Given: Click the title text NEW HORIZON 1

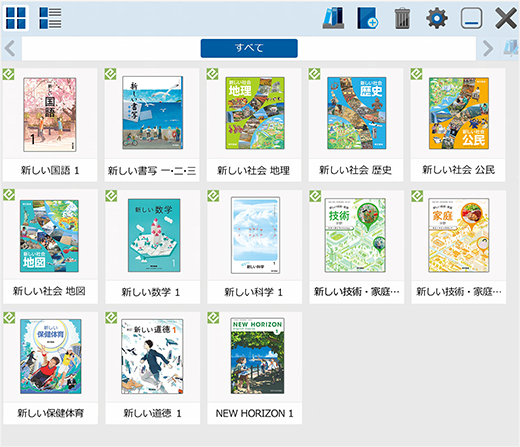Looking at the screenshot, I should click(254, 413).
